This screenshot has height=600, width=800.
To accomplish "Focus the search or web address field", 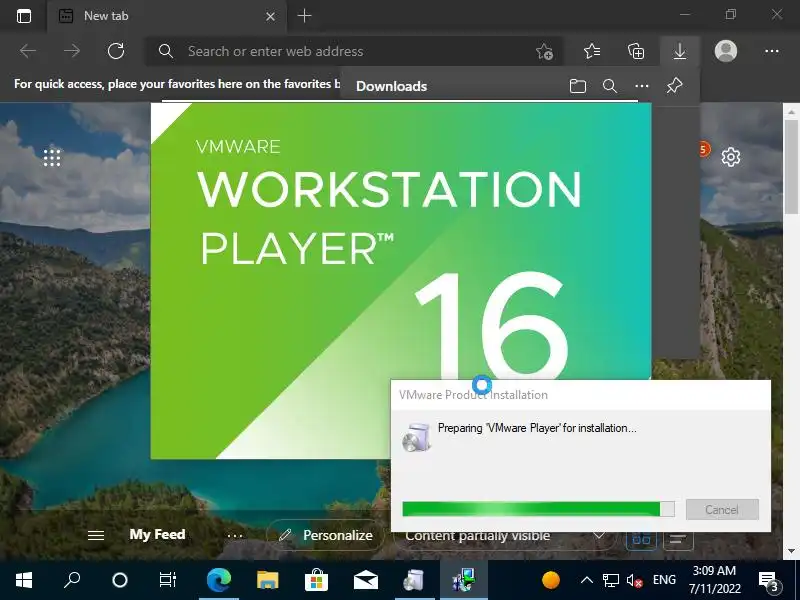I will [352, 51].
